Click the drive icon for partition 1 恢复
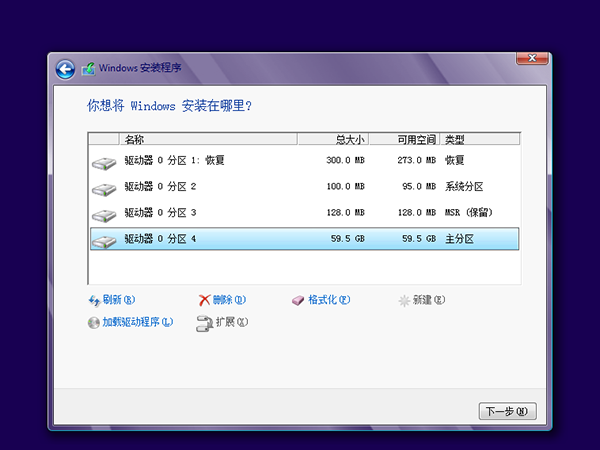The image size is (600, 450). (x=104, y=163)
